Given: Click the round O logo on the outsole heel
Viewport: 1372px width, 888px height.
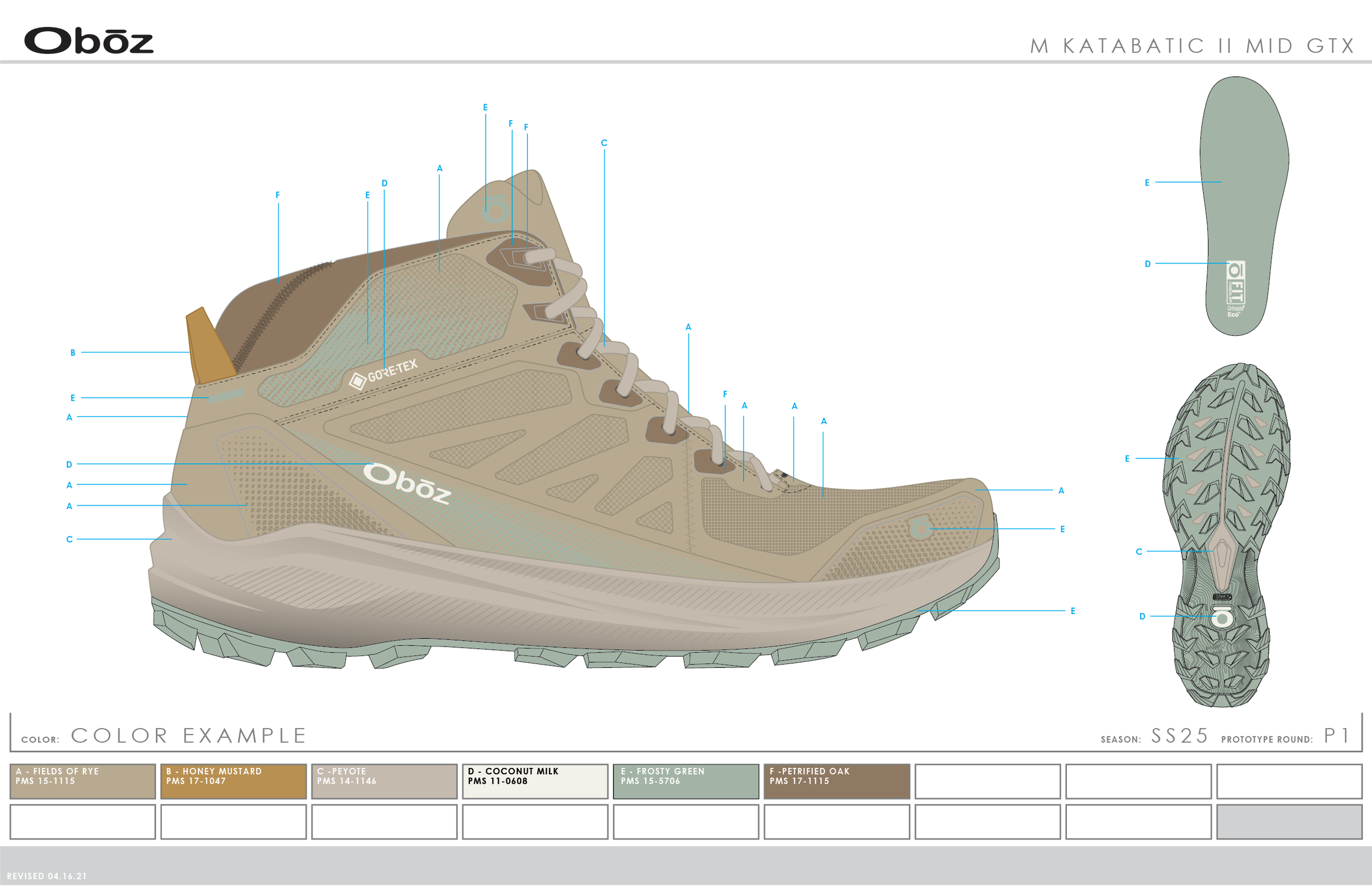Looking at the screenshot, I should tap(1222, 617).
